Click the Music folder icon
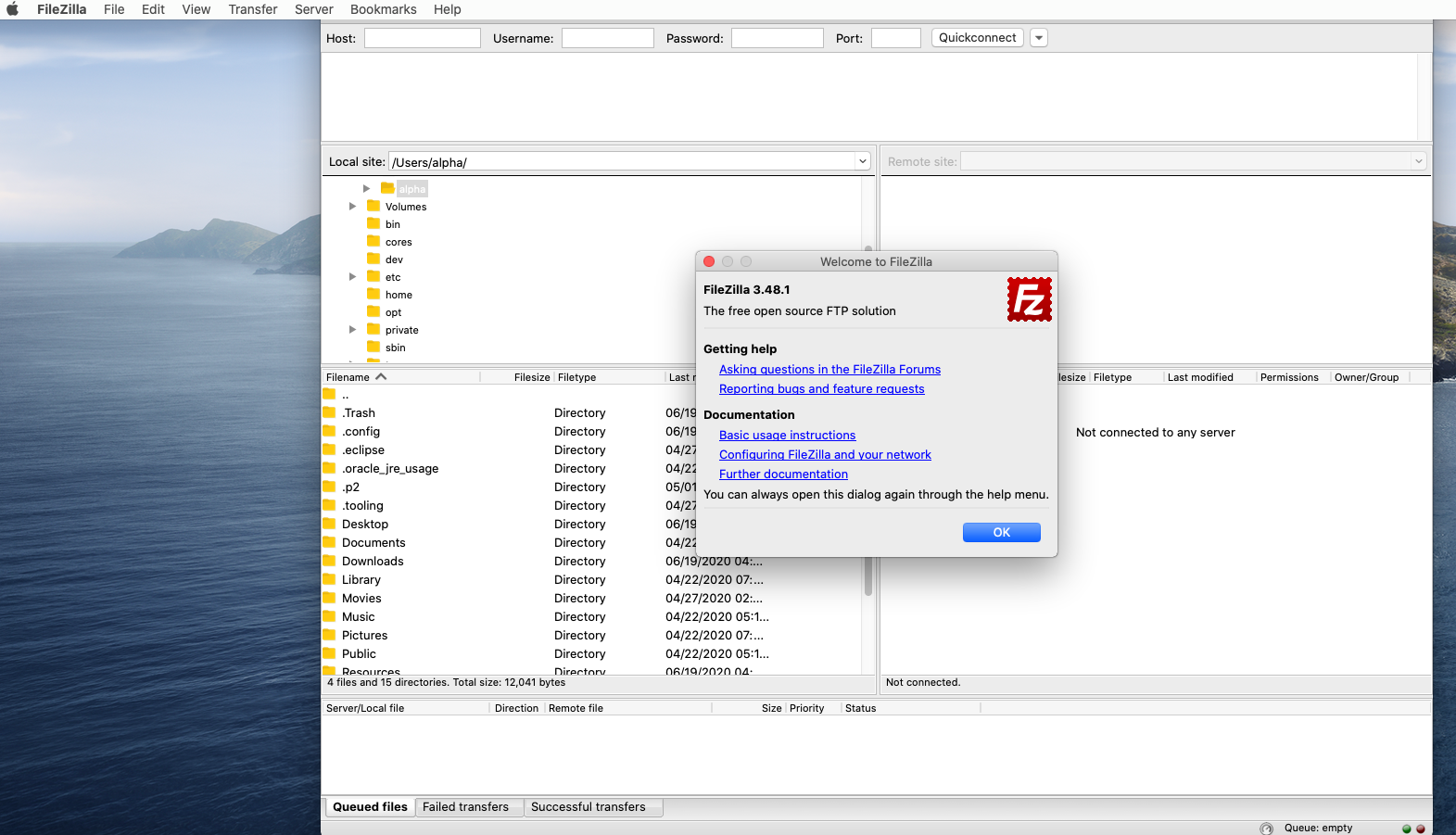Image resolution: width=1456 pixels, height=835 pixels. click(329, 616)
